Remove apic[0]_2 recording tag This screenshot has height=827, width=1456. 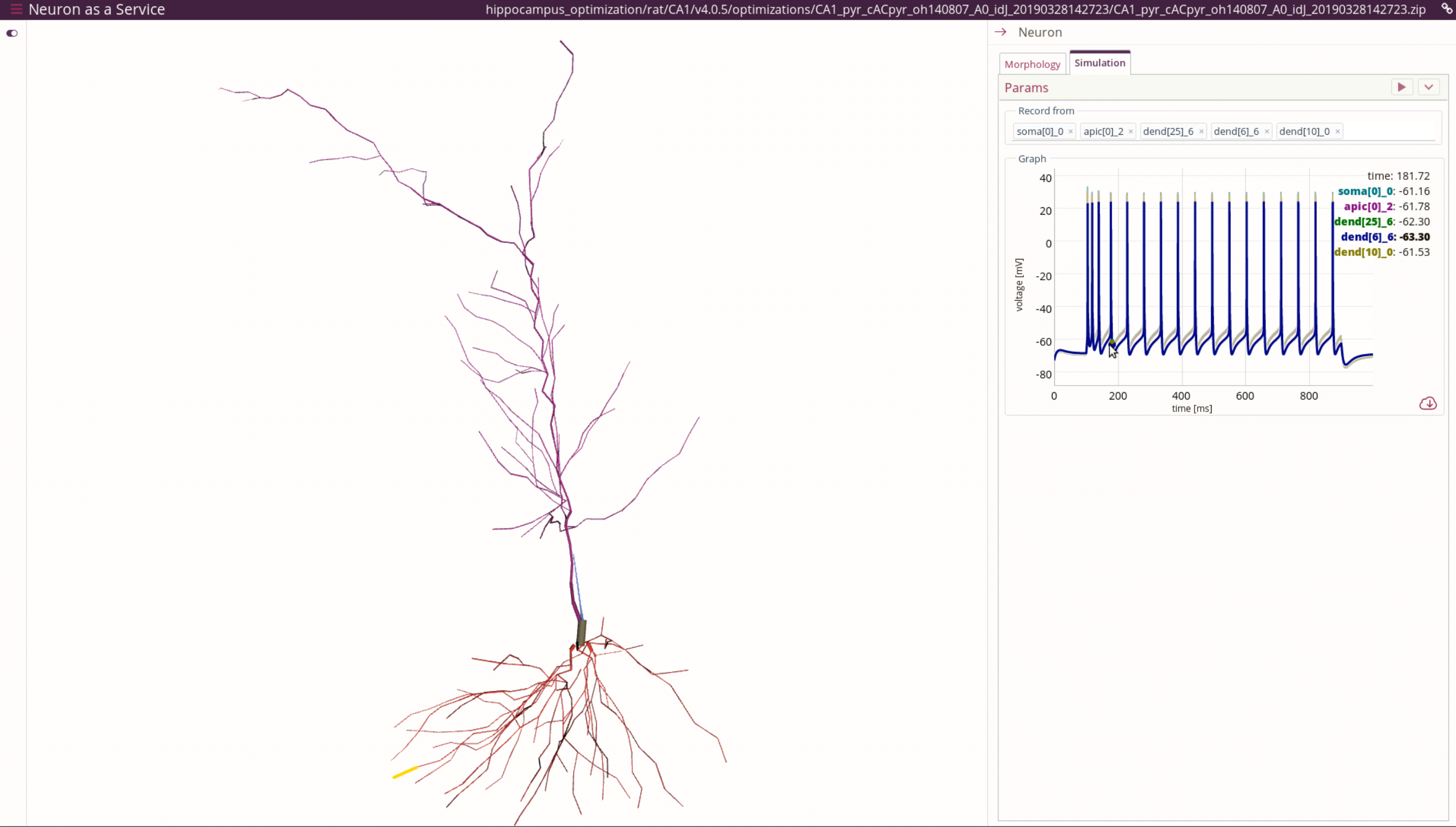pyautogui.click(x=1131, y=132)
